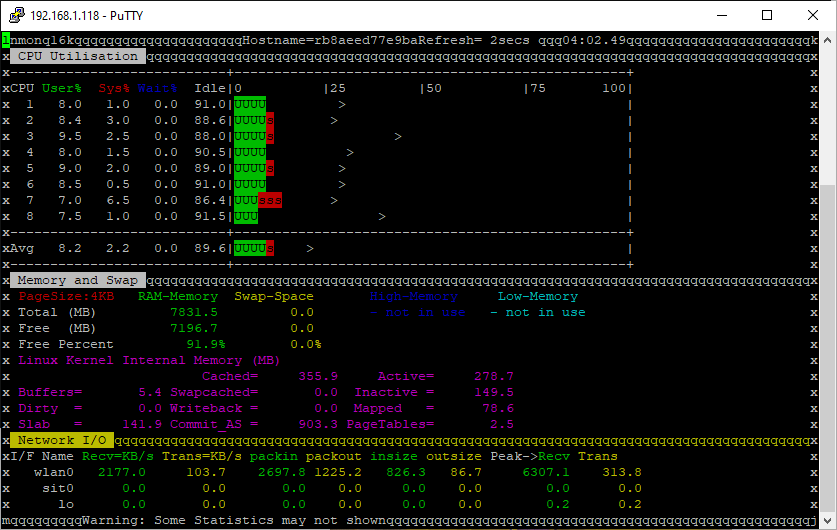Click the 'User%' column header

[x=62, y=88]
